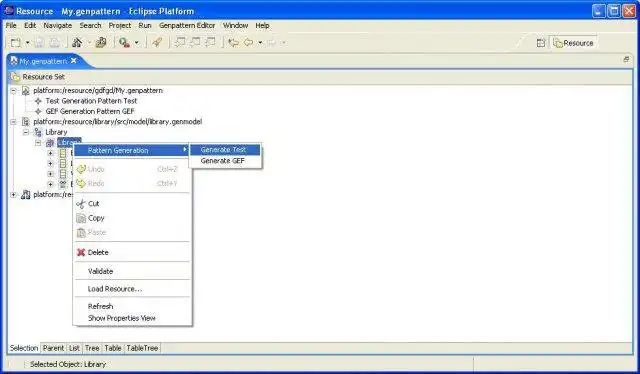This screenshot has width=640, height=374.
Task: Click the Open Perspective icon
Action: tap(541, 43)
